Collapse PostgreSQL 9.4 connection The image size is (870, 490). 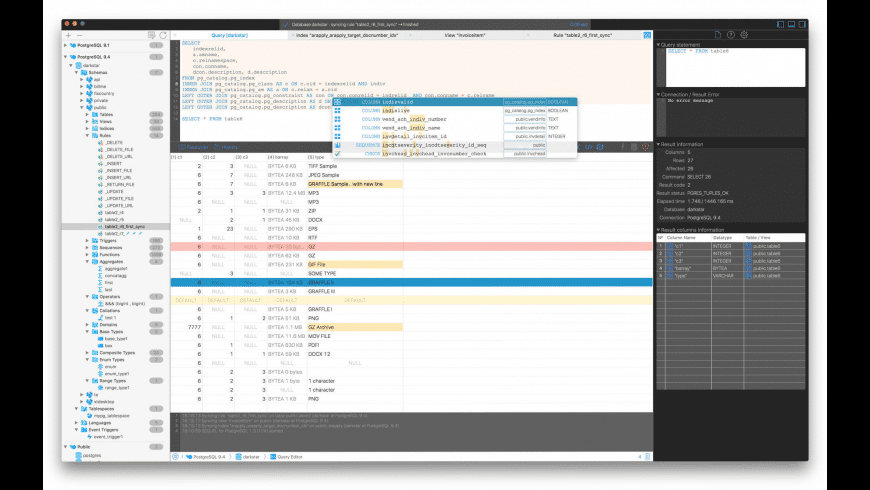65,57
